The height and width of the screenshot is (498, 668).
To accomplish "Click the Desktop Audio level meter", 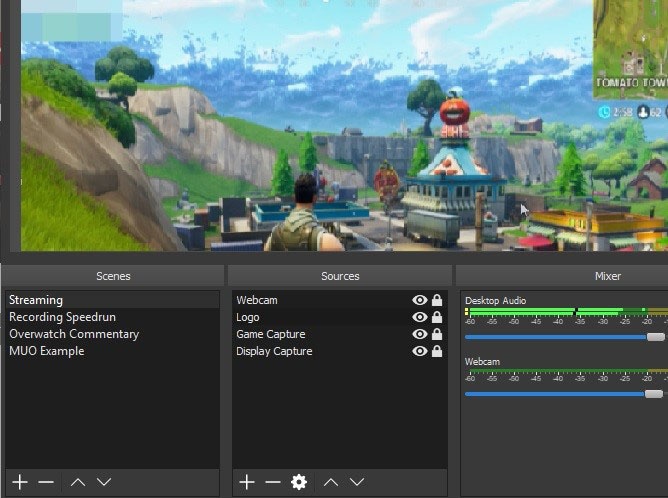I will 566,312.
